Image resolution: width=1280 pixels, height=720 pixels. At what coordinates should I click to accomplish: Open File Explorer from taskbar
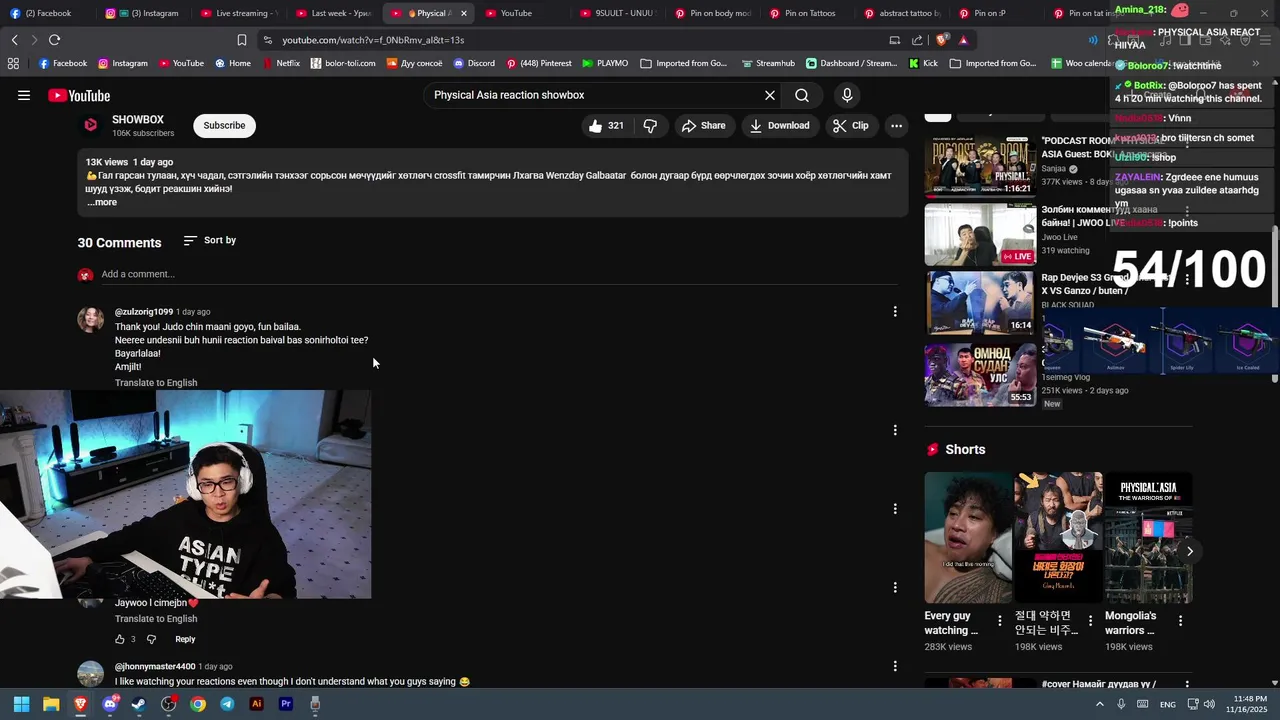click(51, 704)
